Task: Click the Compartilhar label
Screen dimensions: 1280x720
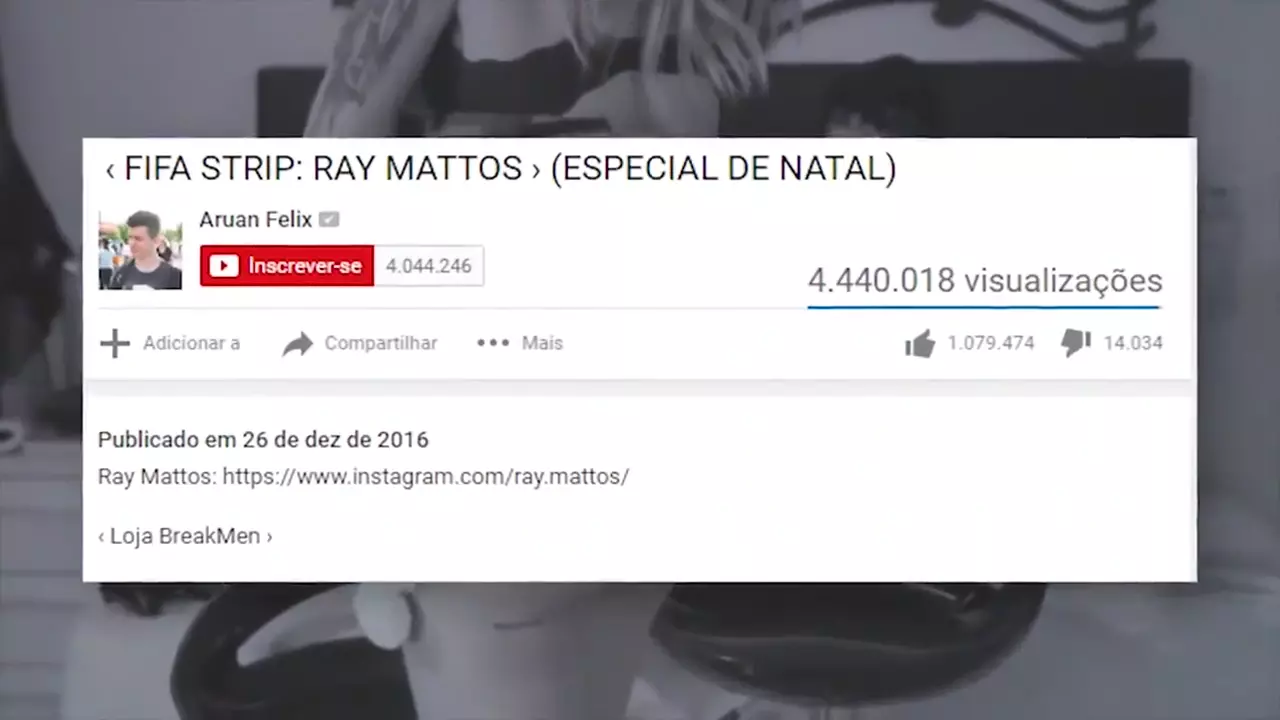Action: click(381, 343)
